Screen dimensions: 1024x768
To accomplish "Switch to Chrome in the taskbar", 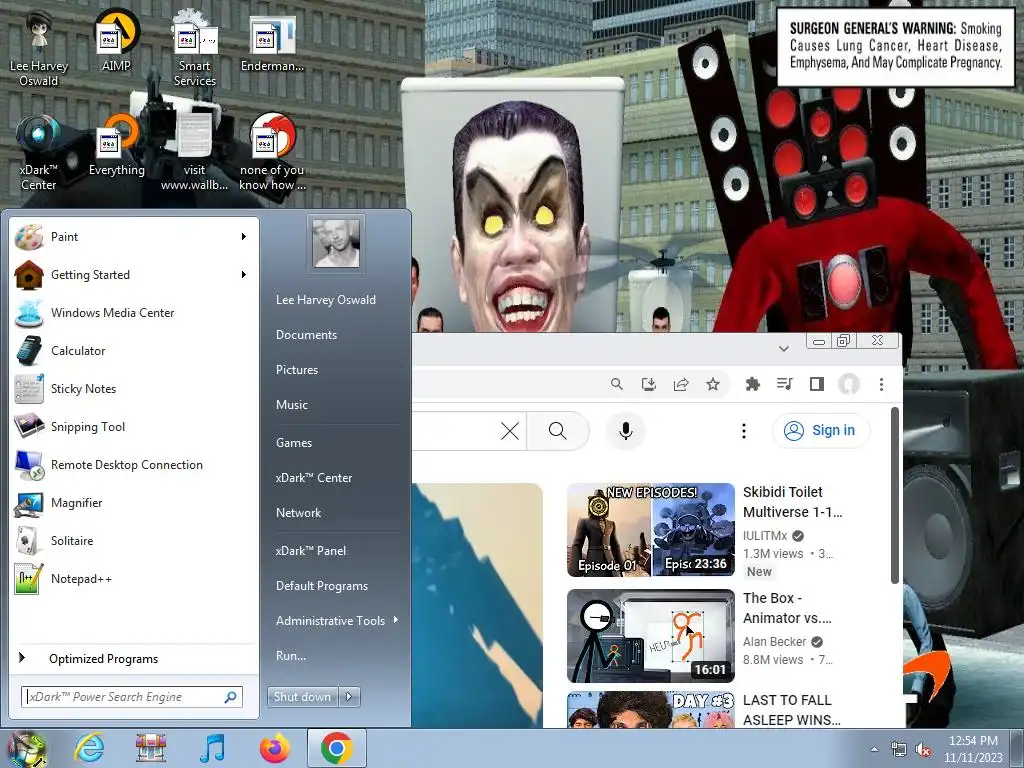I will (x=336, y=748).
